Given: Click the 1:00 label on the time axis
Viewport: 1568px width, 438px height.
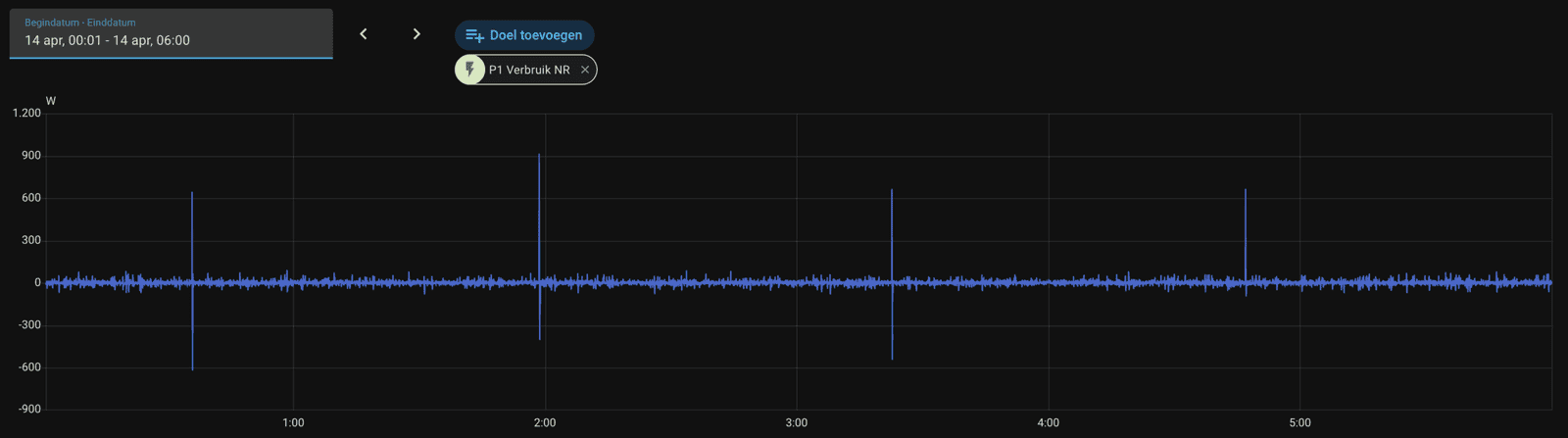Looking at the screenshot, I should pyautogui.click(x=293, y=423).
